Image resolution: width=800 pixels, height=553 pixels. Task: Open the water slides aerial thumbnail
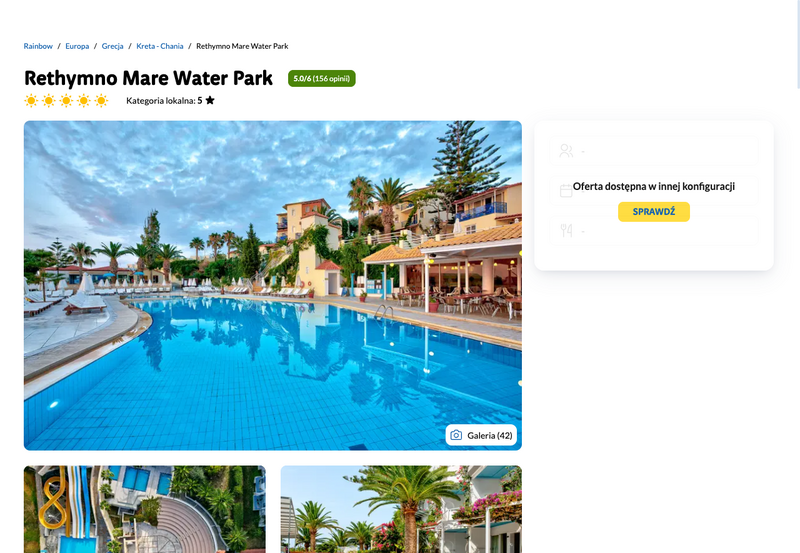tap(145, 509)
